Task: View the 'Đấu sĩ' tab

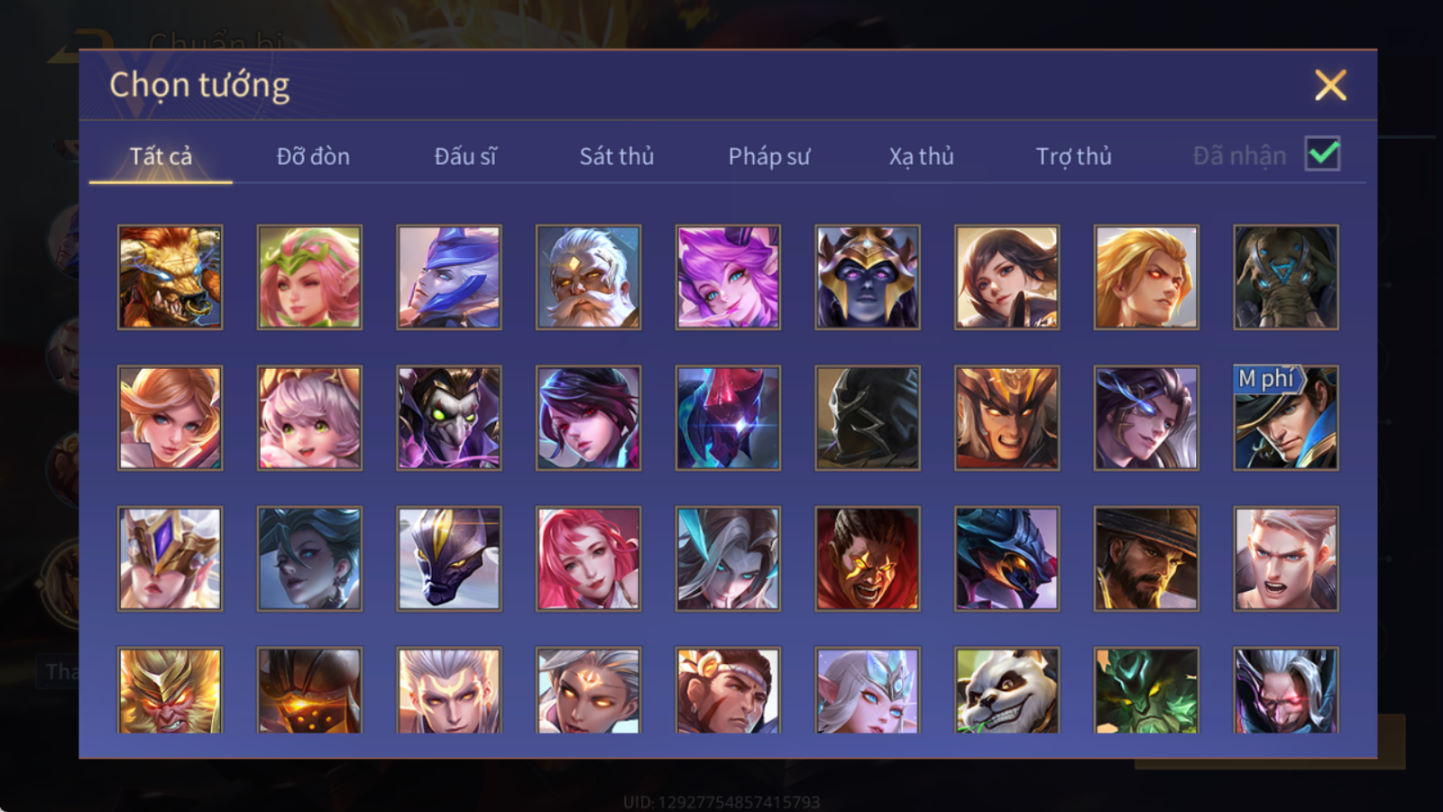Action: point(465,156)
